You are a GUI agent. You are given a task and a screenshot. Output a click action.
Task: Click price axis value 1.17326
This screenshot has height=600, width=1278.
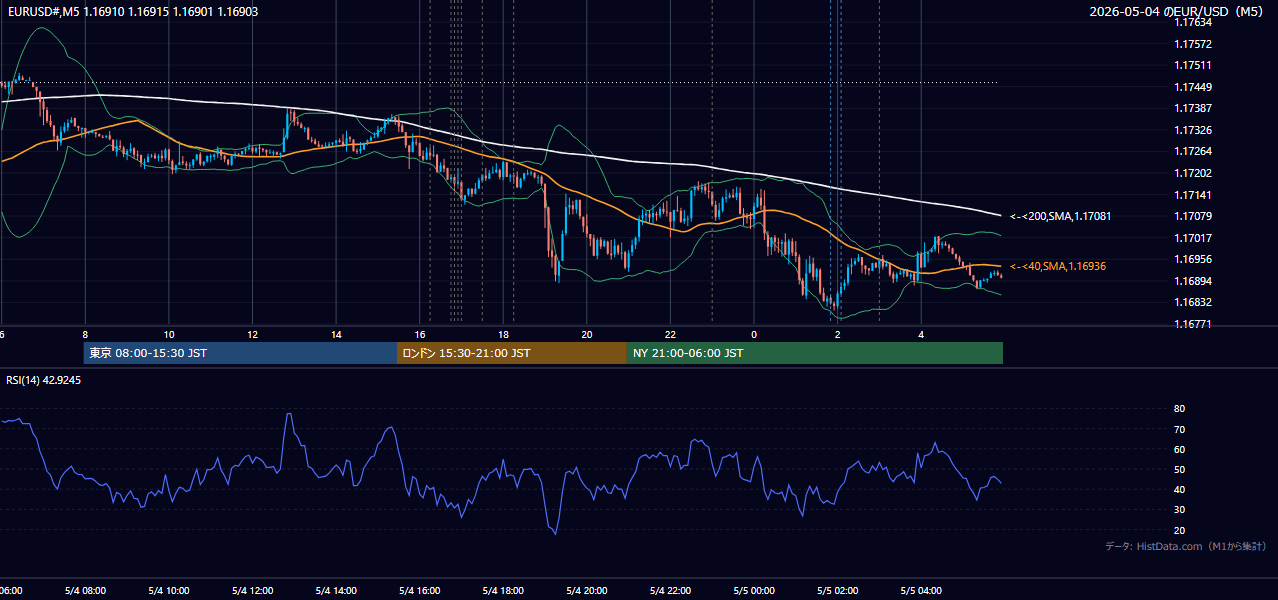pos(1191,130)
